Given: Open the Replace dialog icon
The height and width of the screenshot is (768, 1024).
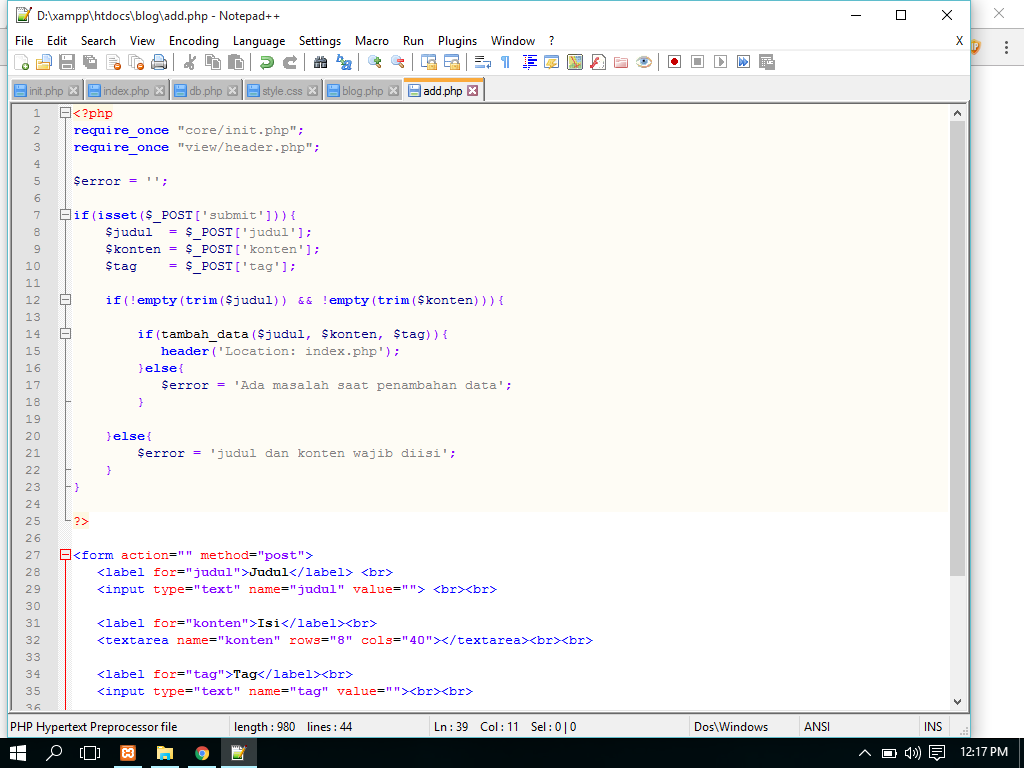Looking at the screenshot, I should tap(344, 62).
